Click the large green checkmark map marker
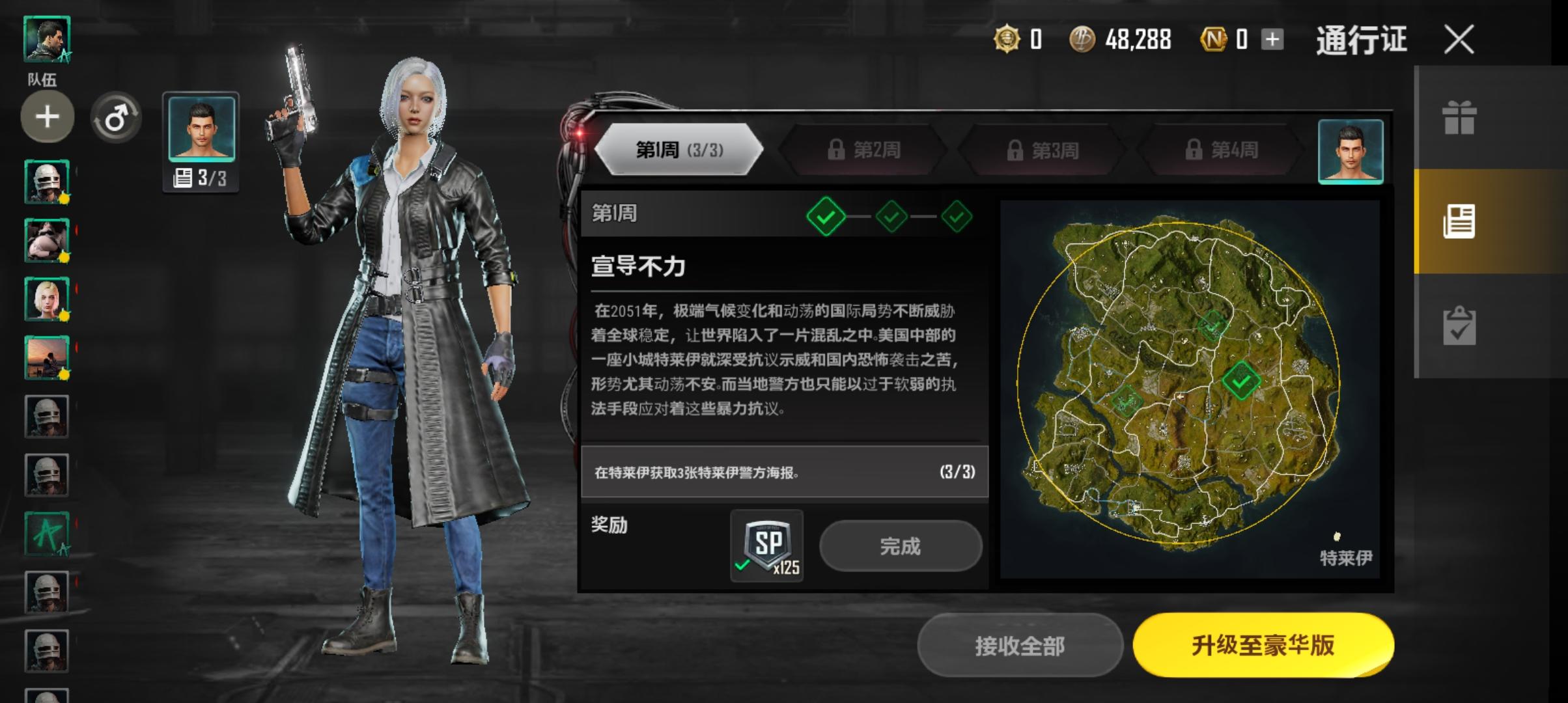This screenshot has height=703, width=1568. tap(1241, 380)
